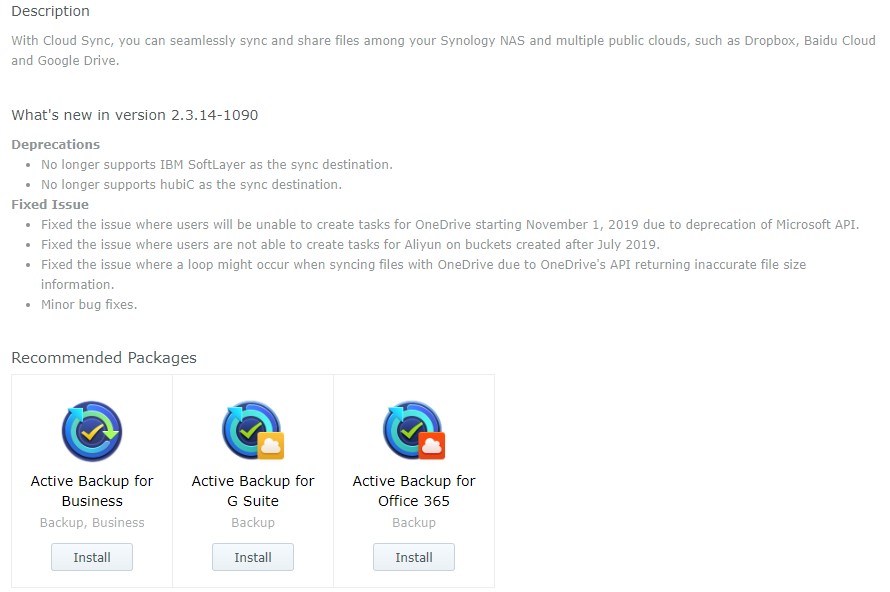Click the red cloud badge on Office 365 icon

(x=432, y=446)
